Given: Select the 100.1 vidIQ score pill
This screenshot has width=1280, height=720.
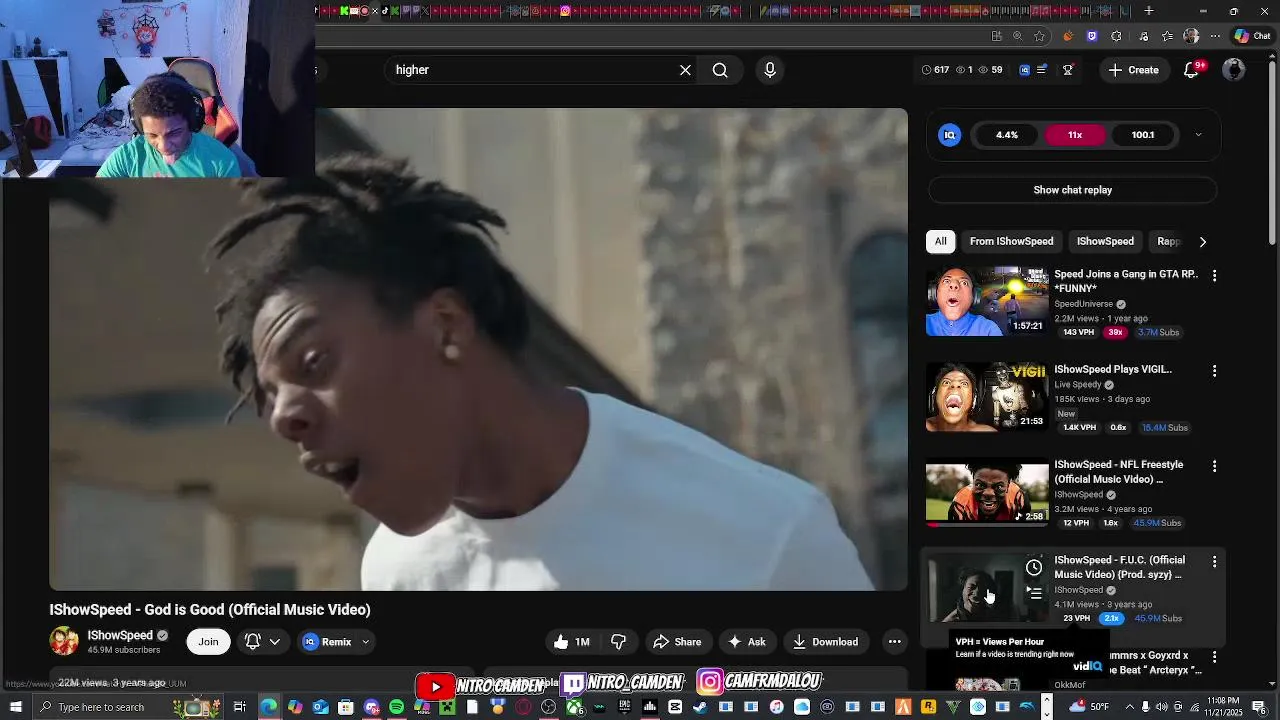Looking at the screenshot, I should (x=1143, y=135).
